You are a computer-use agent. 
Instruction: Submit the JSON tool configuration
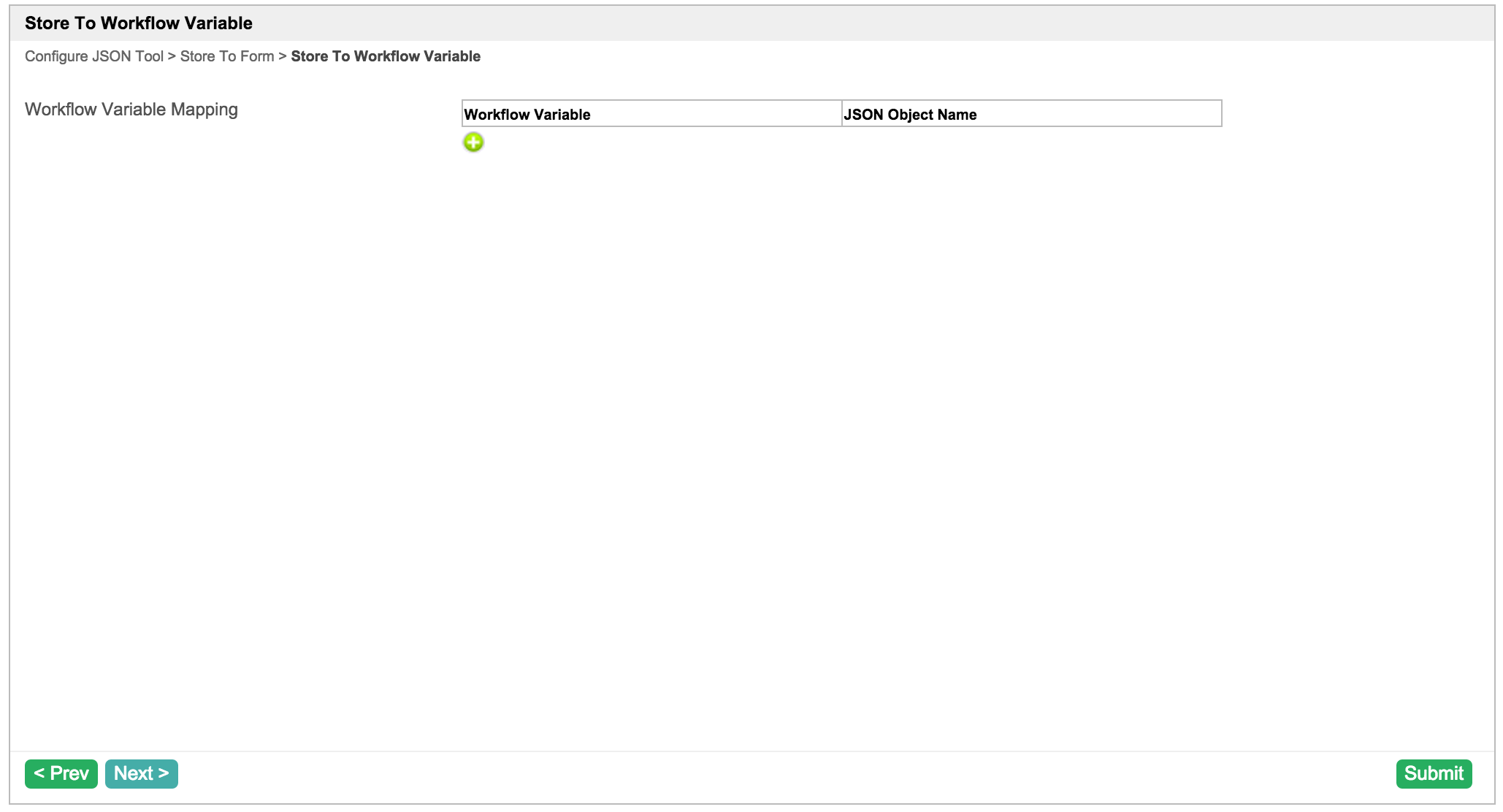pos(1434,773)
